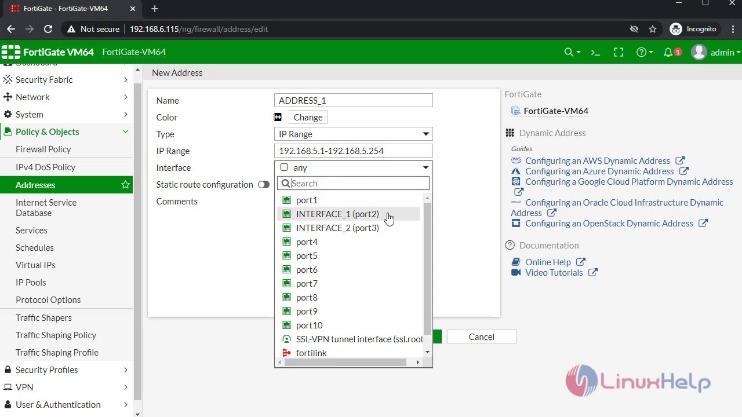Select INTERFACE_2 (port3) option
The image size is (742, 417).
pos(348,228)
